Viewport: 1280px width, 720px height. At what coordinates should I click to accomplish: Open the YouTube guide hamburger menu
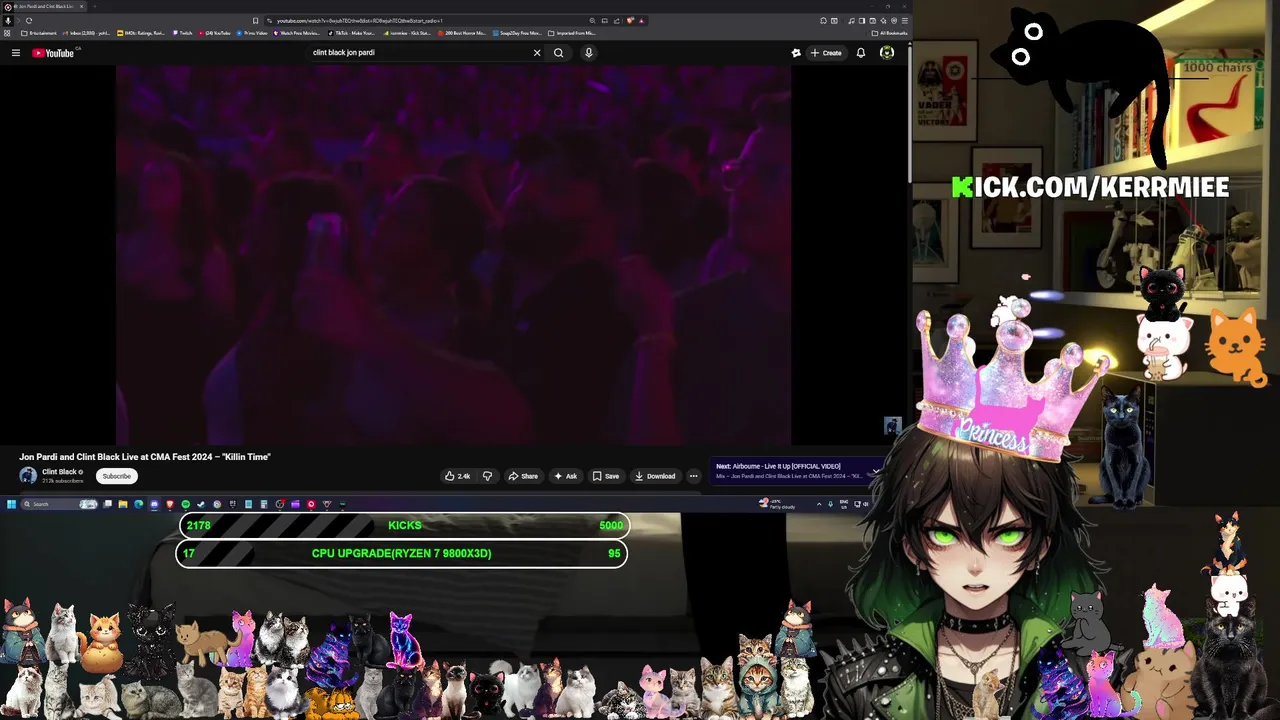coord(16,53)
